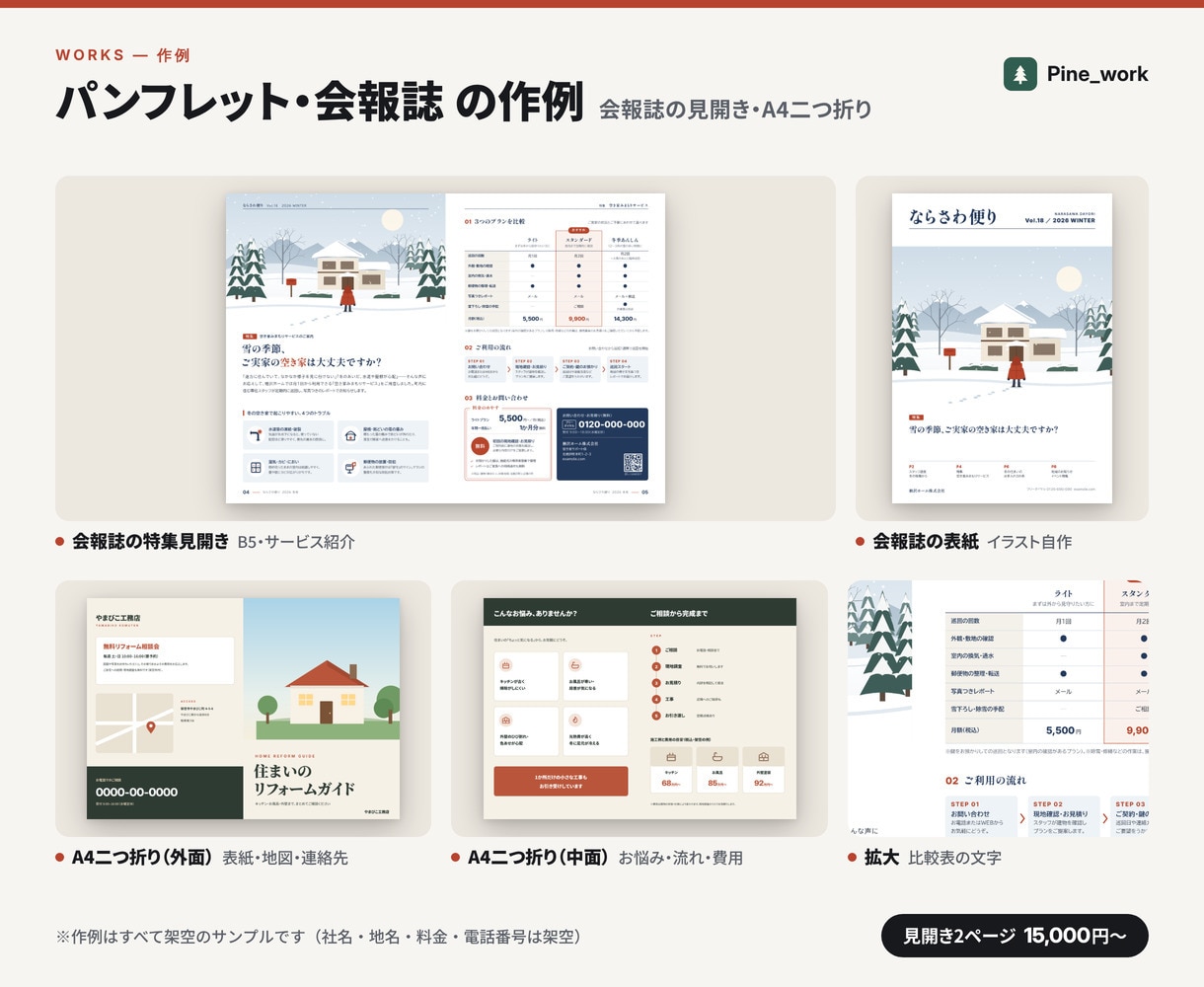Click the kitchen worry card icon in A4 inner thumbnail
The image size is (1204, 987).
pos(506,665)
